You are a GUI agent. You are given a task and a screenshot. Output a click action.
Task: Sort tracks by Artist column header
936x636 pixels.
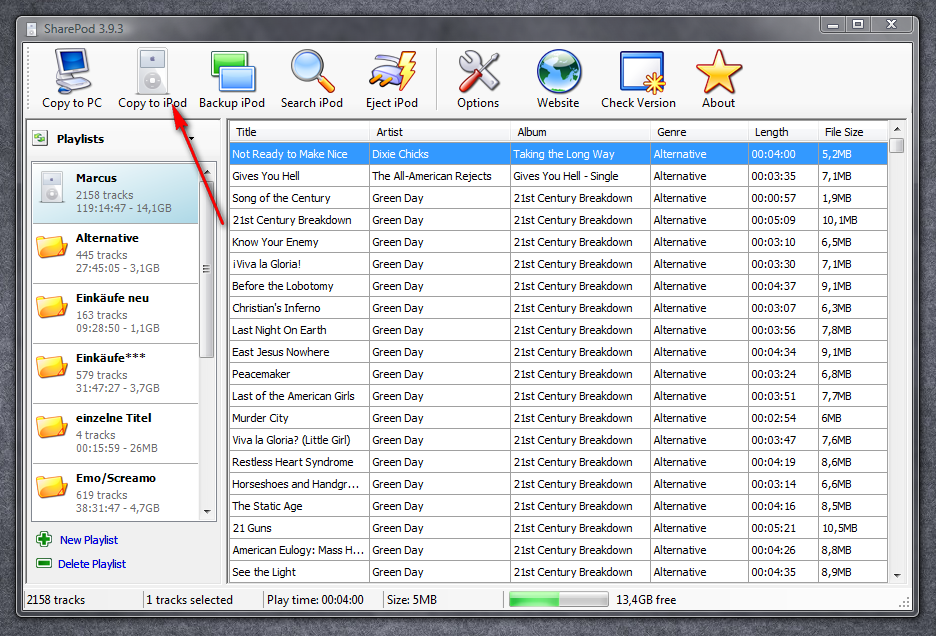click(440, 132)
